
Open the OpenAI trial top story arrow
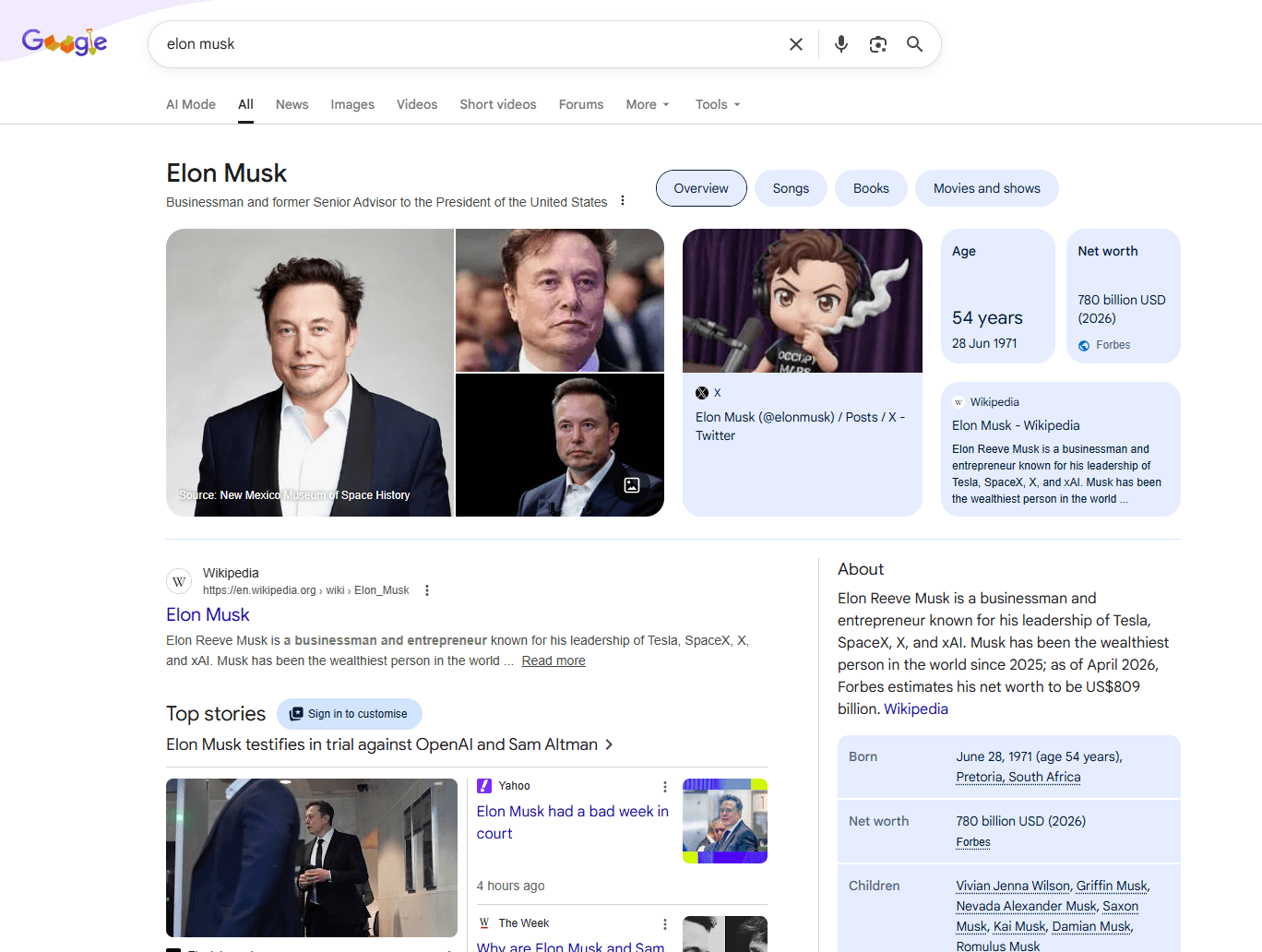[610, 744]
